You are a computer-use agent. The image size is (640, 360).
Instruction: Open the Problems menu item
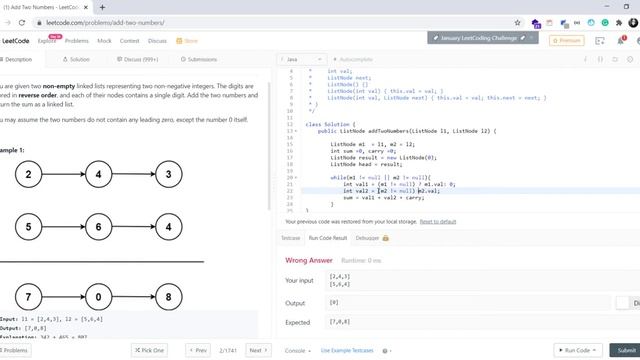(77, 41)
